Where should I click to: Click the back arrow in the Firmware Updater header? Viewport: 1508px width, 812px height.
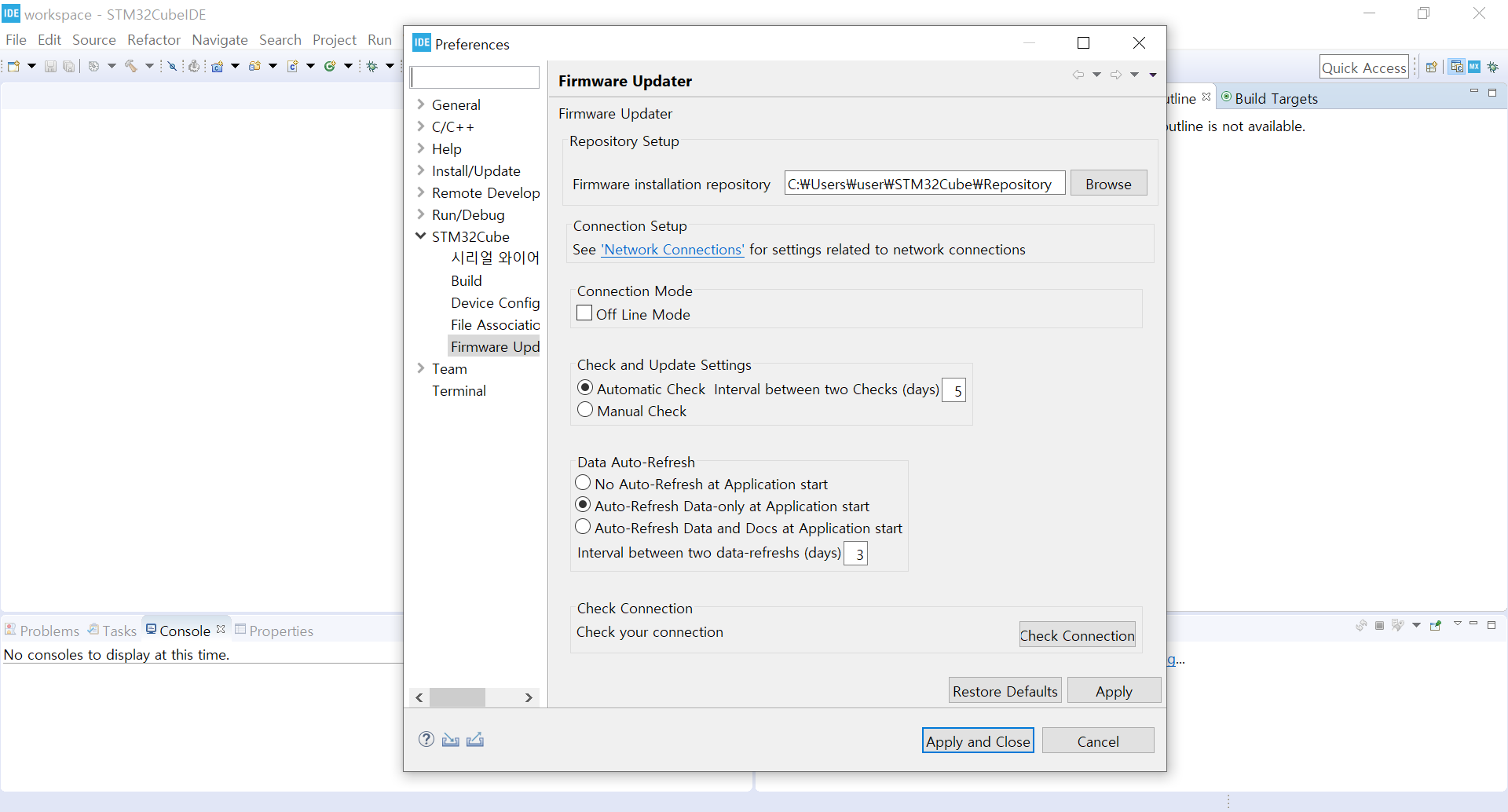1078,75
